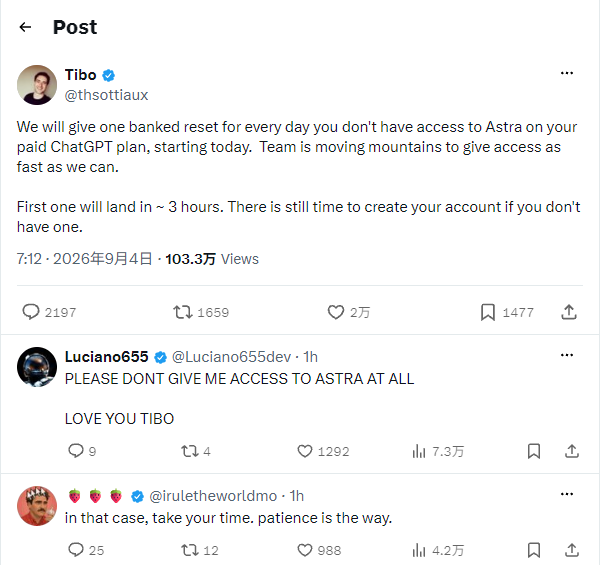
Task: Share Tibo's post using the share icon
Action: coord(569,312)
